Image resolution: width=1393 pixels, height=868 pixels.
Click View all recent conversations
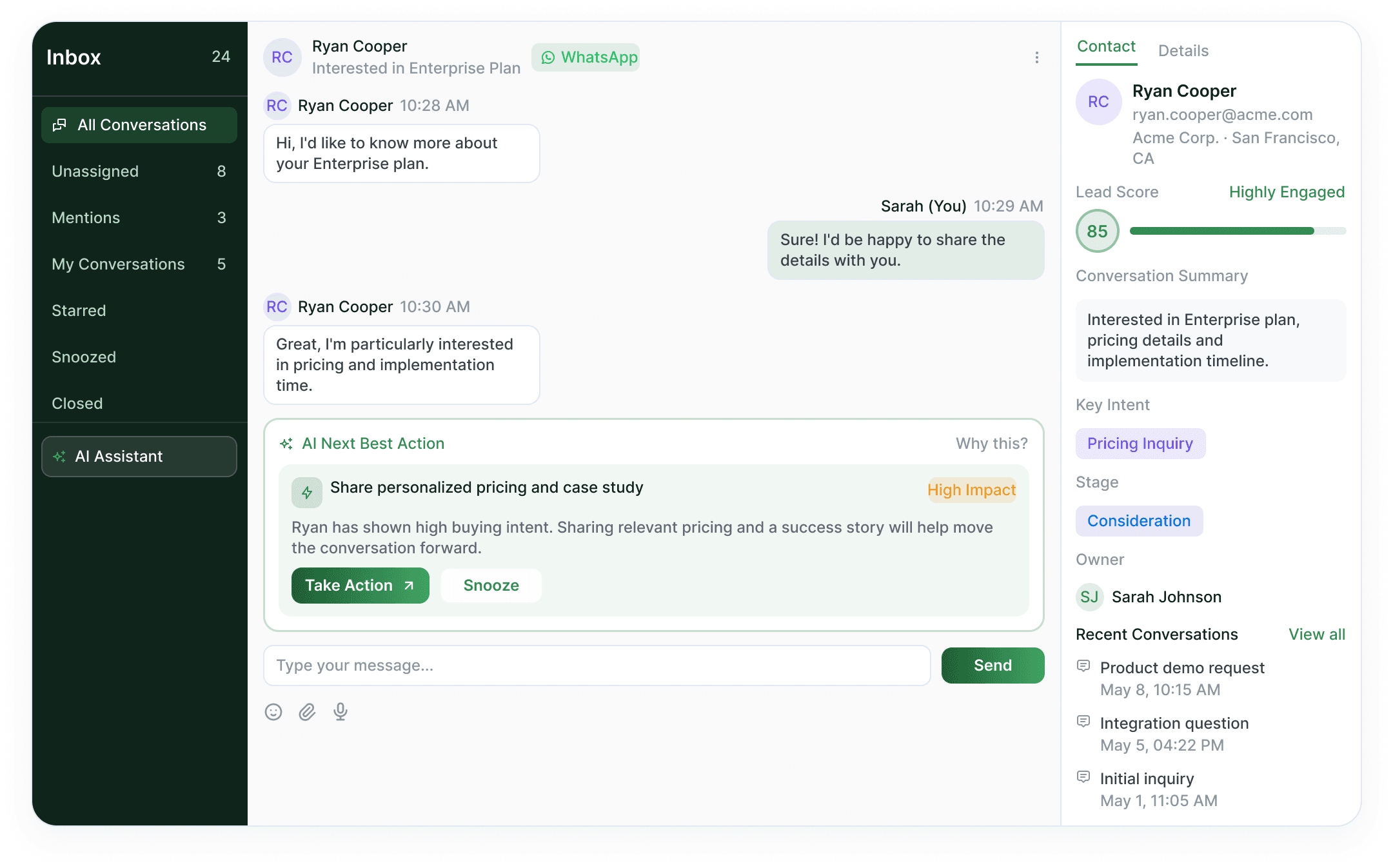[x=1317, y=635]
